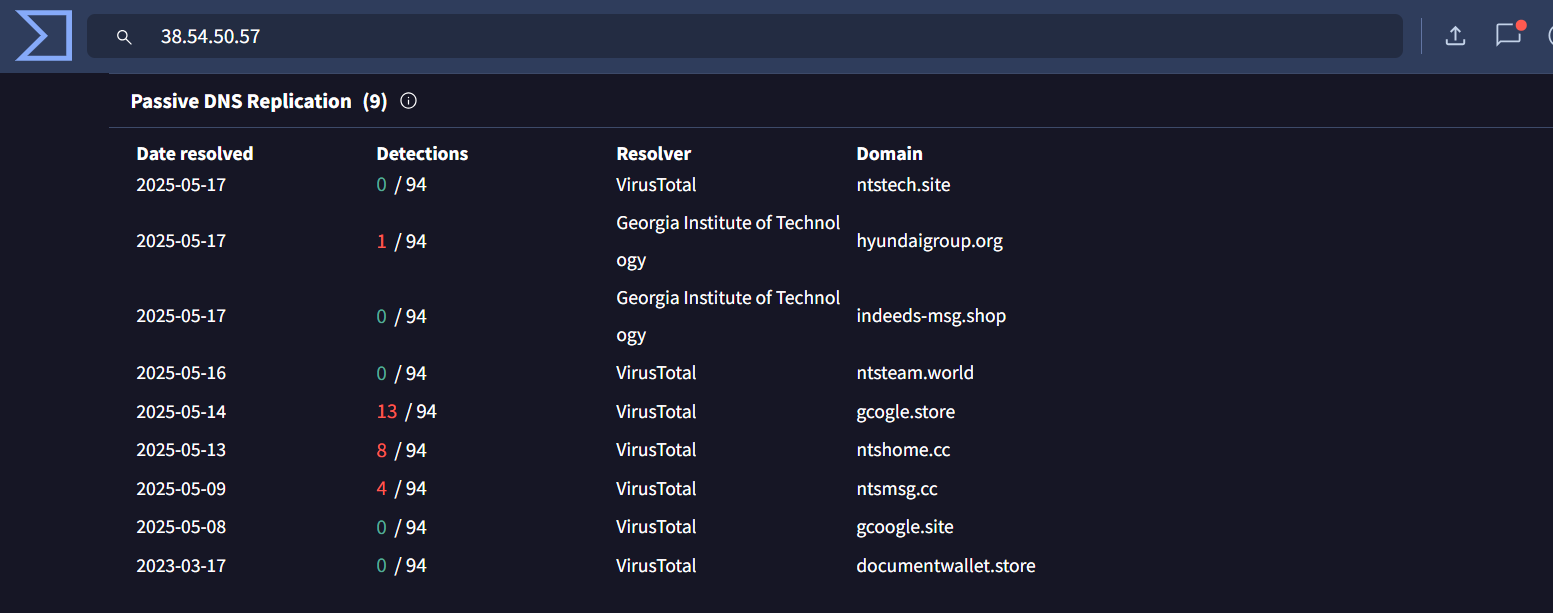Open the ntstech.site domain entry
This screenshot has height=613, width=1553.
coord(903,184)
